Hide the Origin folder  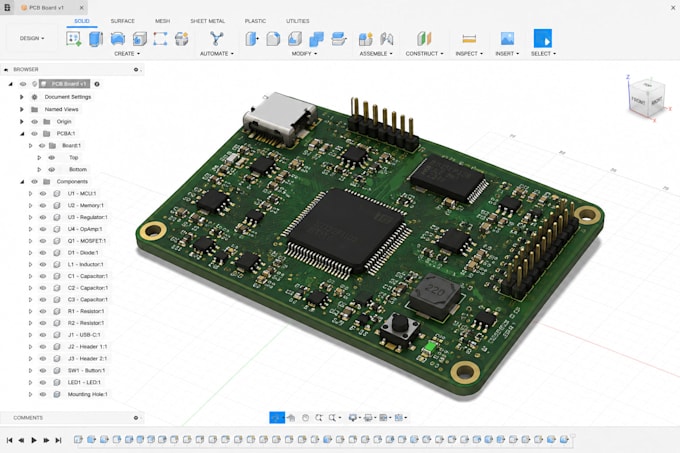pos(34,122)
